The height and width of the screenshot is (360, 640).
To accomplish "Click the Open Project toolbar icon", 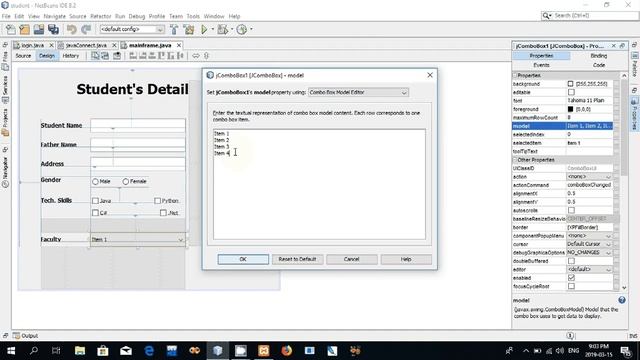I will 39,29.
